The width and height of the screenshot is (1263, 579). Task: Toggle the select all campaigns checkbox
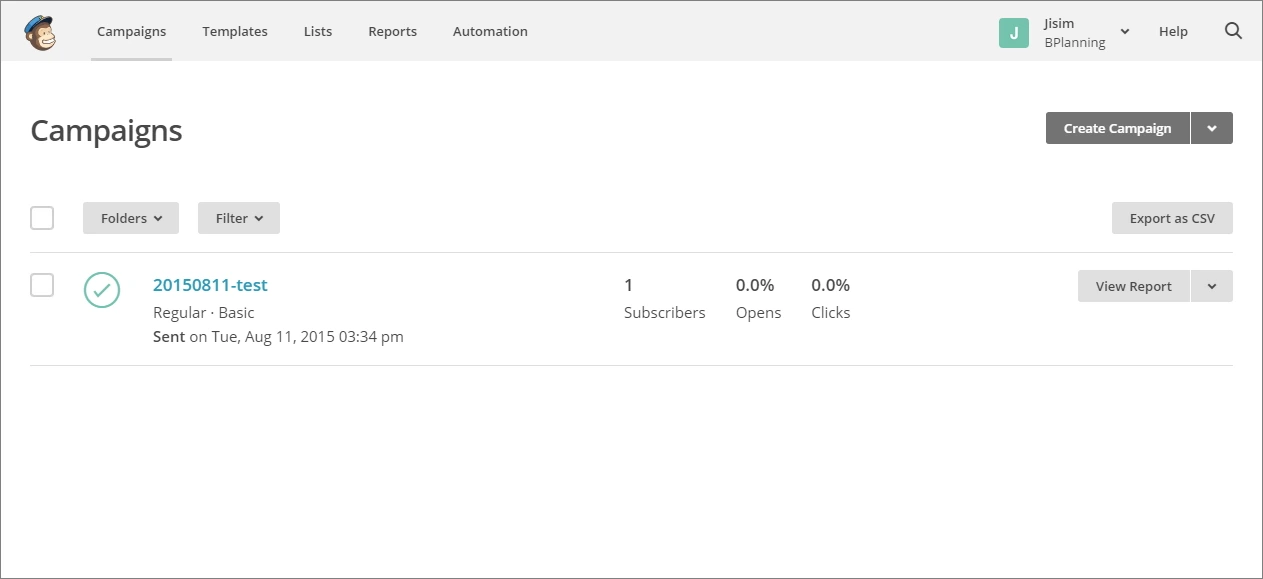[x=42, y=218]
